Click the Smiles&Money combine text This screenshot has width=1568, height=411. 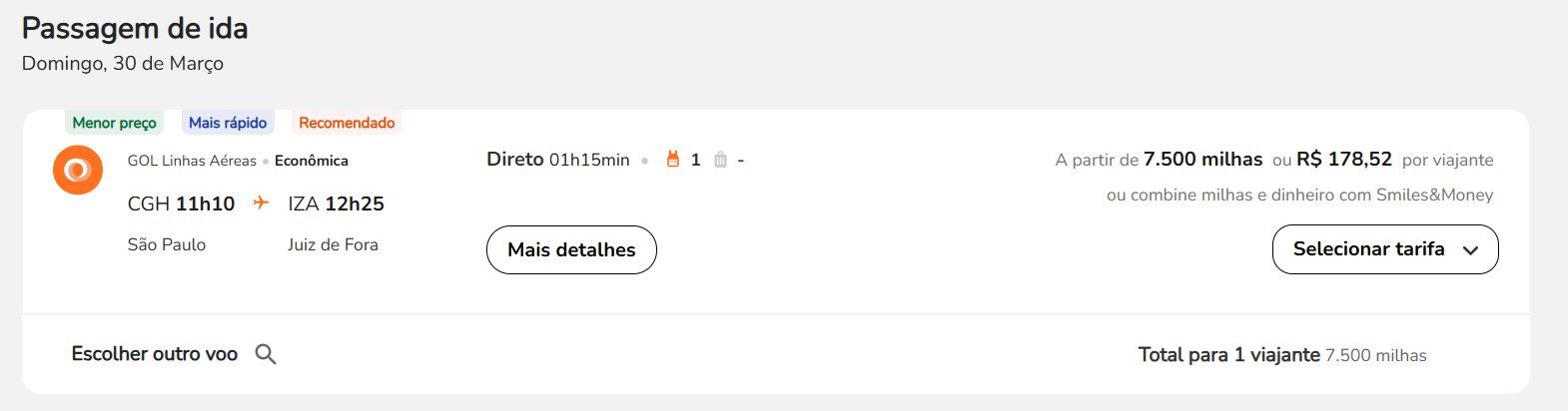pos(1299,196)
